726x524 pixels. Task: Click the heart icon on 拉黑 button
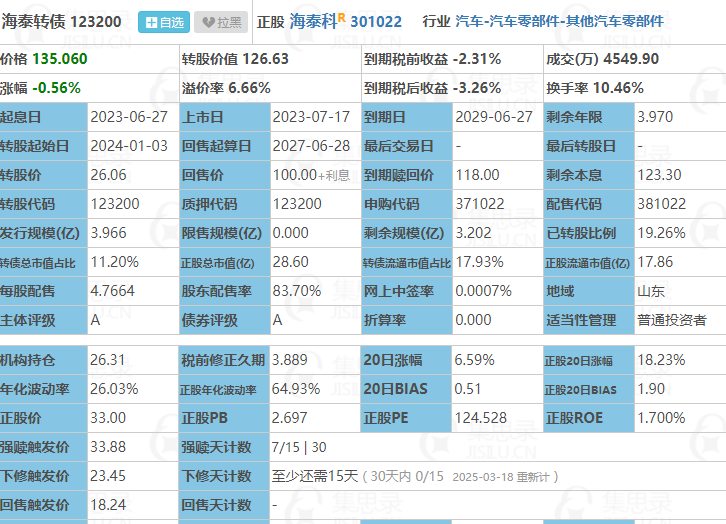tap(207, 21)
